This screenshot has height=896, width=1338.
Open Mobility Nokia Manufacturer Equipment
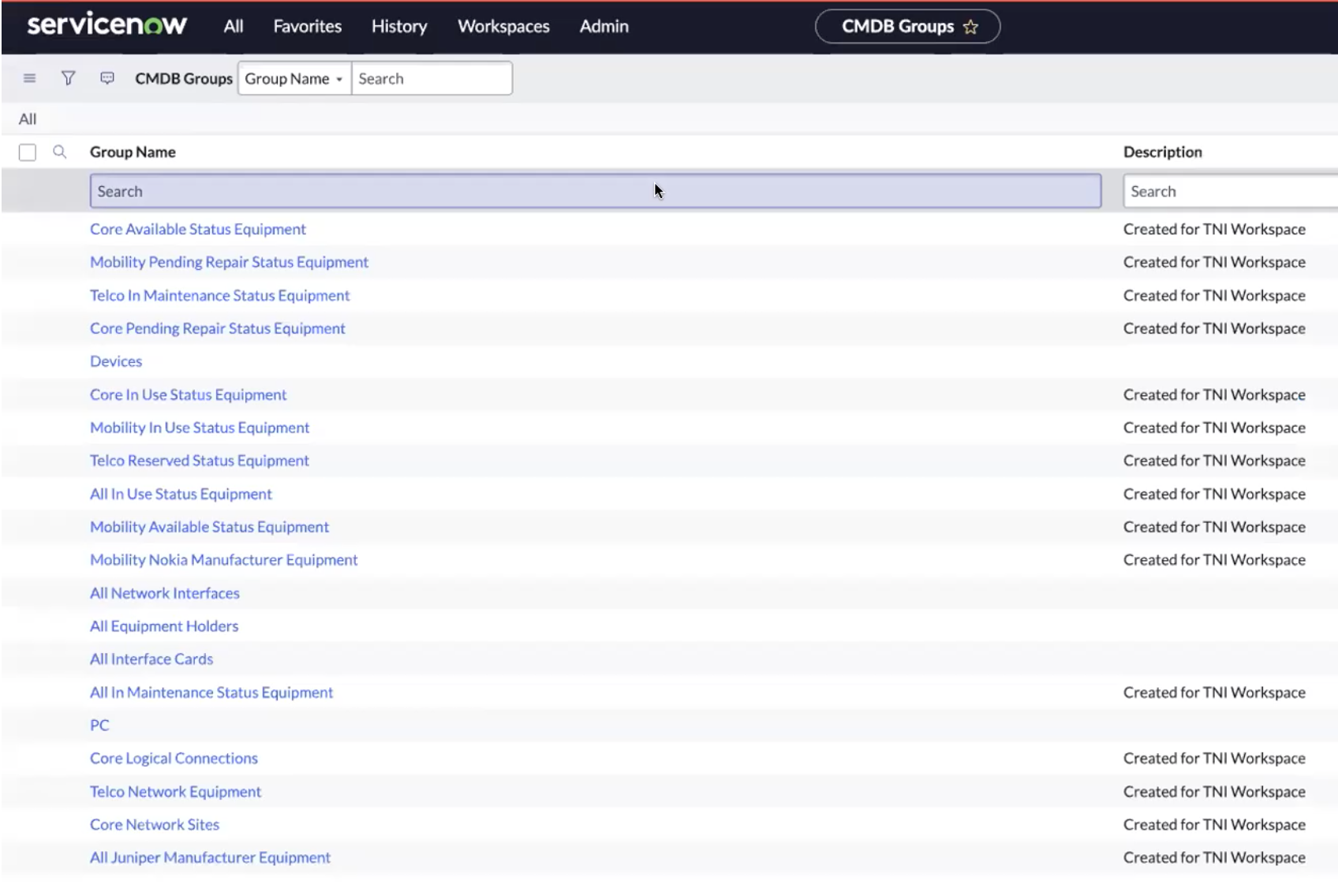[224, 560]
